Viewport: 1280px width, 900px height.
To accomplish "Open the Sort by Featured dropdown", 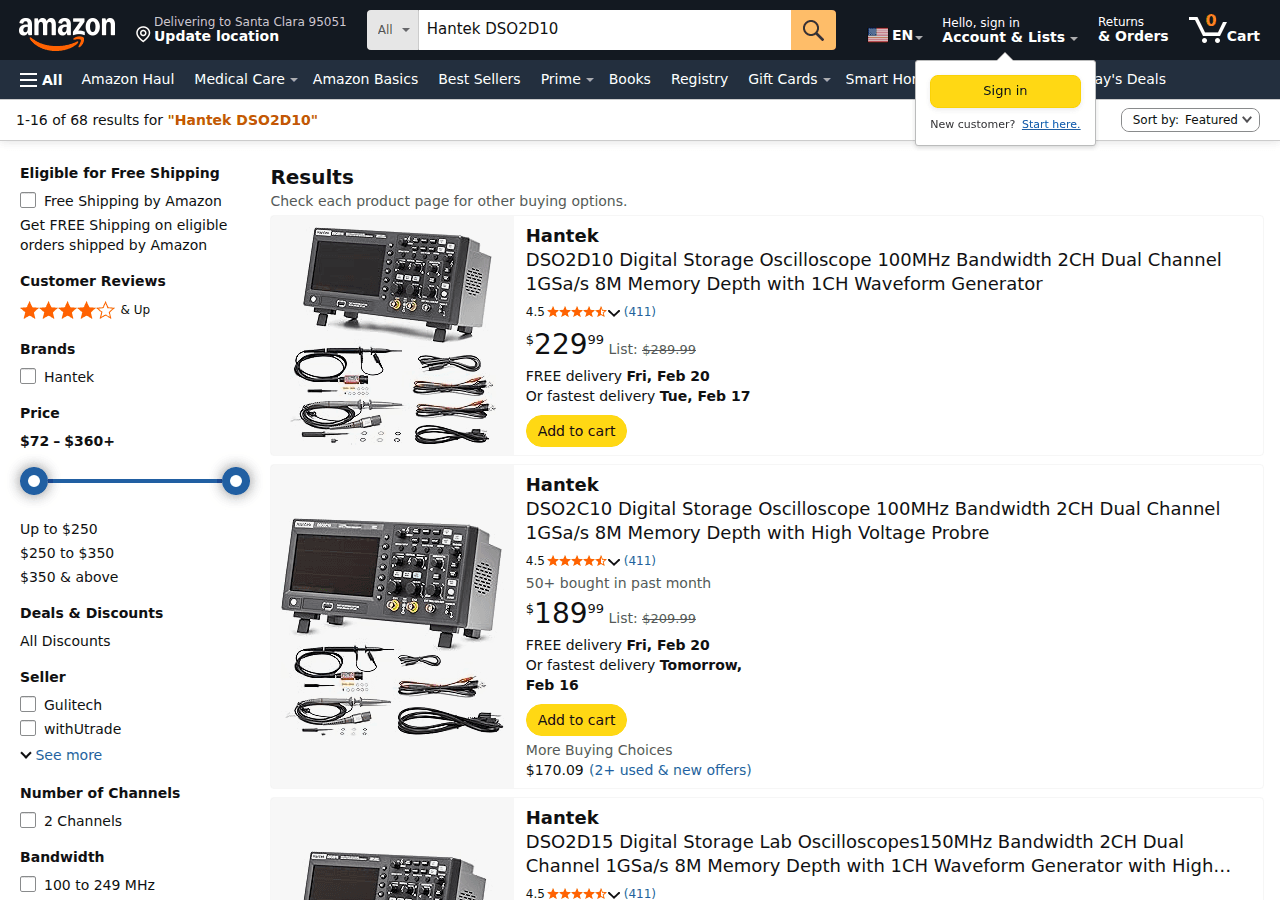I will click(1190, 119).
